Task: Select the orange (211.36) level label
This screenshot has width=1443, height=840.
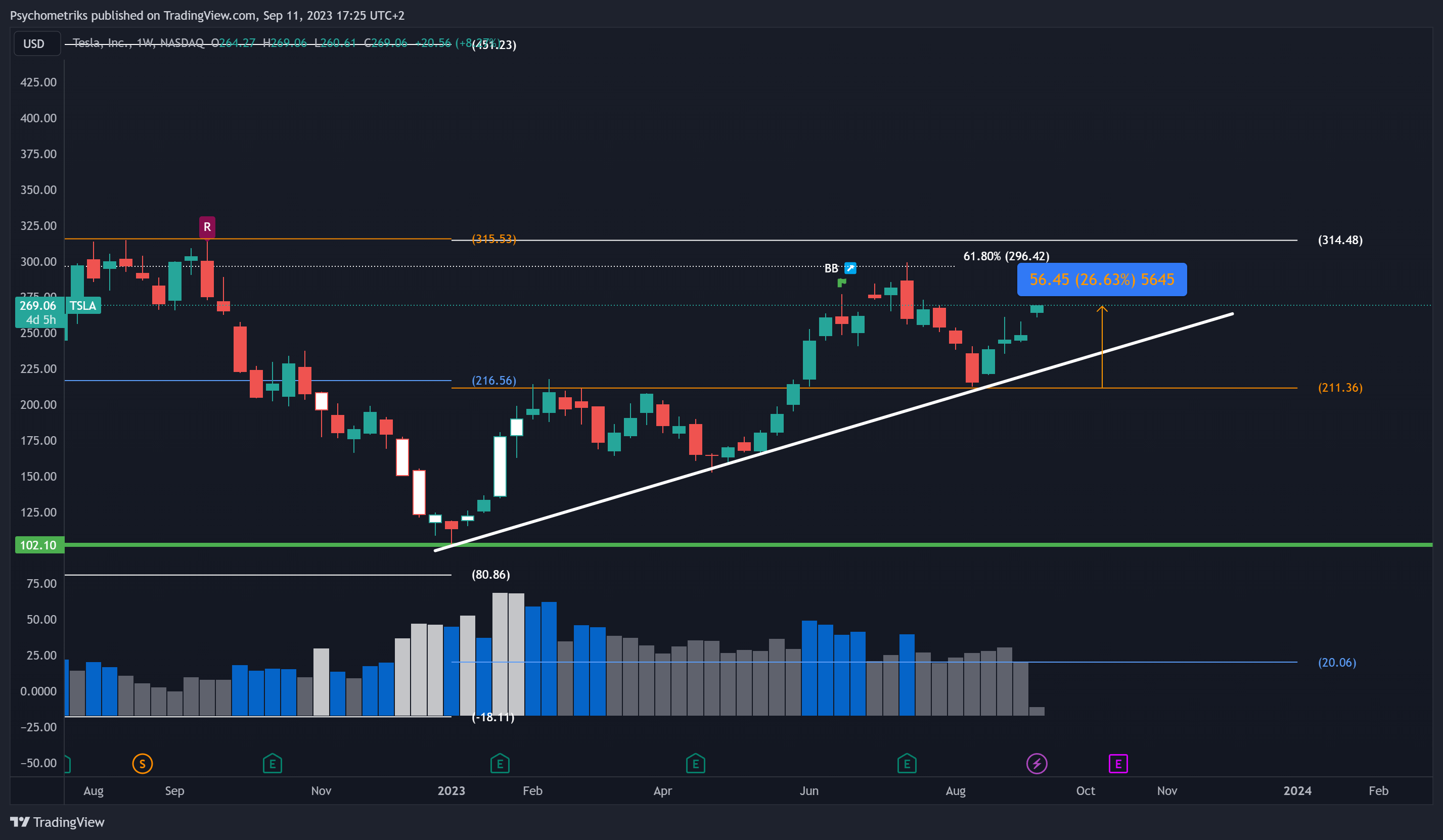Action: [x=1340, y=388]
